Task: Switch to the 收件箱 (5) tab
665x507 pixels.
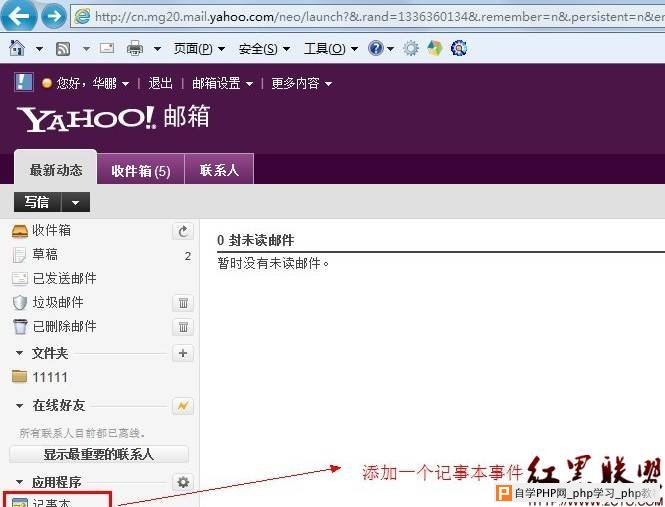Action: pos(141,170)
